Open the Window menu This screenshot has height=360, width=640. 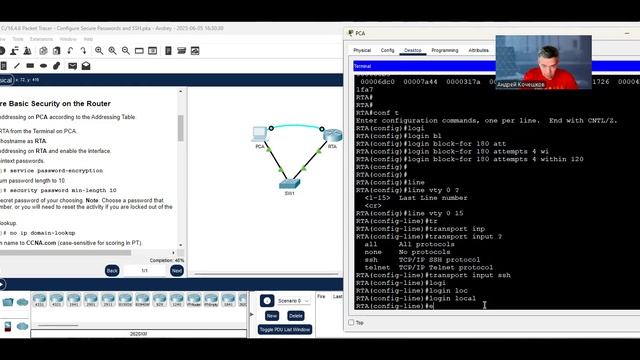coord(68,39)
